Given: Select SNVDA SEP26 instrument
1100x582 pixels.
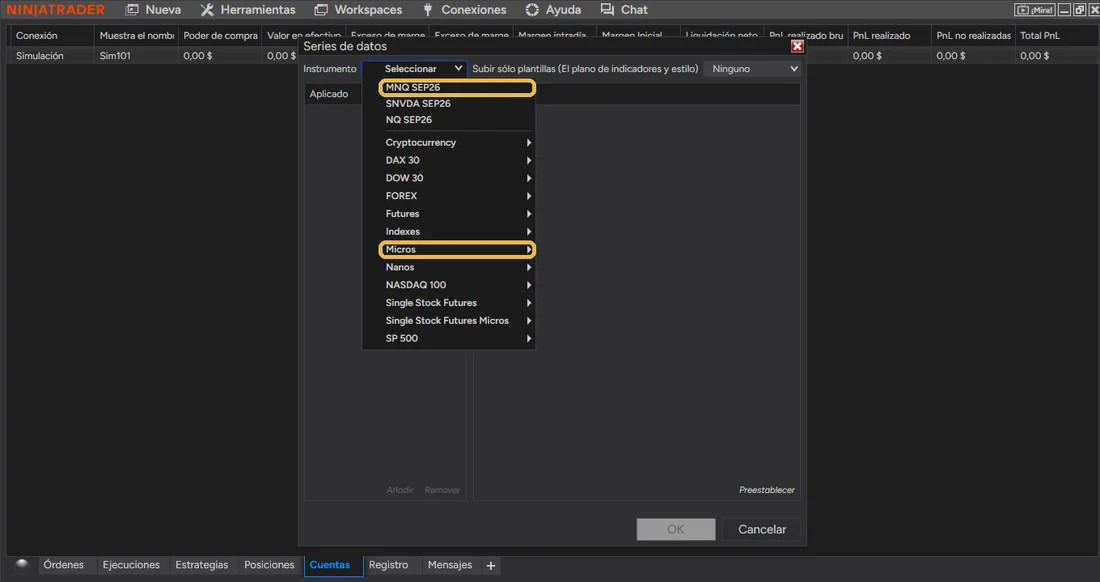Looking at the screenshot, I should [448, 103].
